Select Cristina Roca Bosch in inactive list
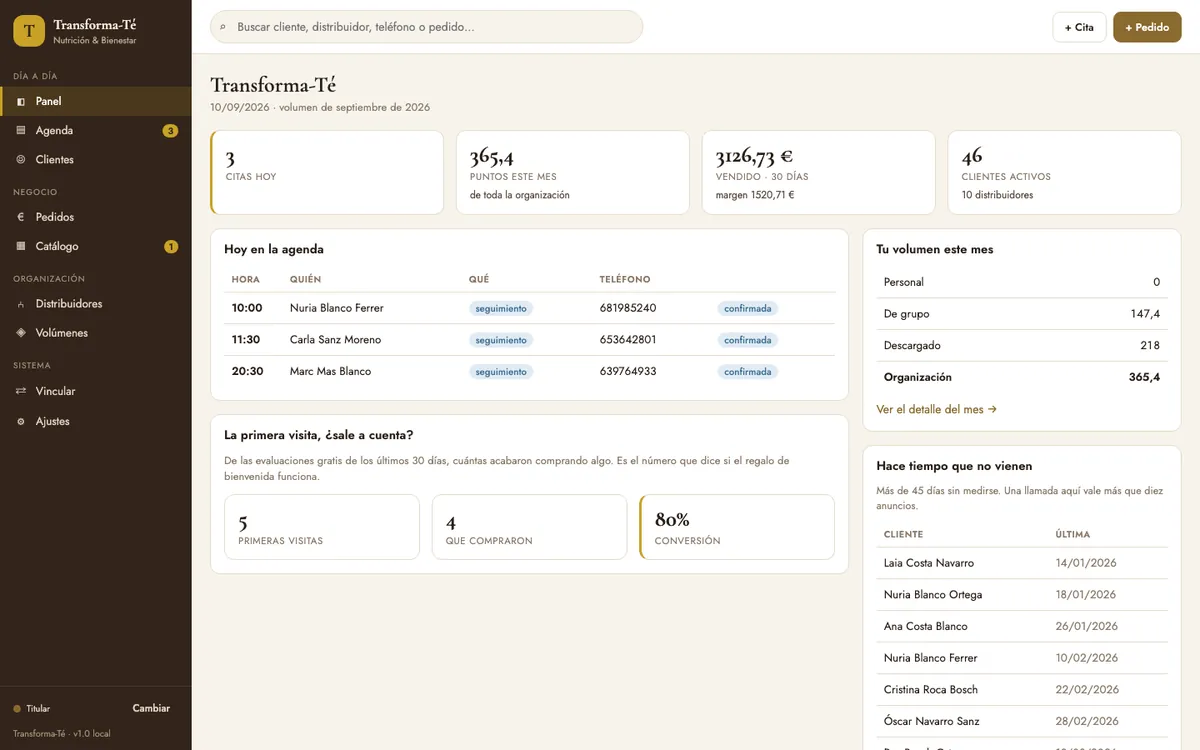This screenshot has height=750, width=1200. (1022, 690)
